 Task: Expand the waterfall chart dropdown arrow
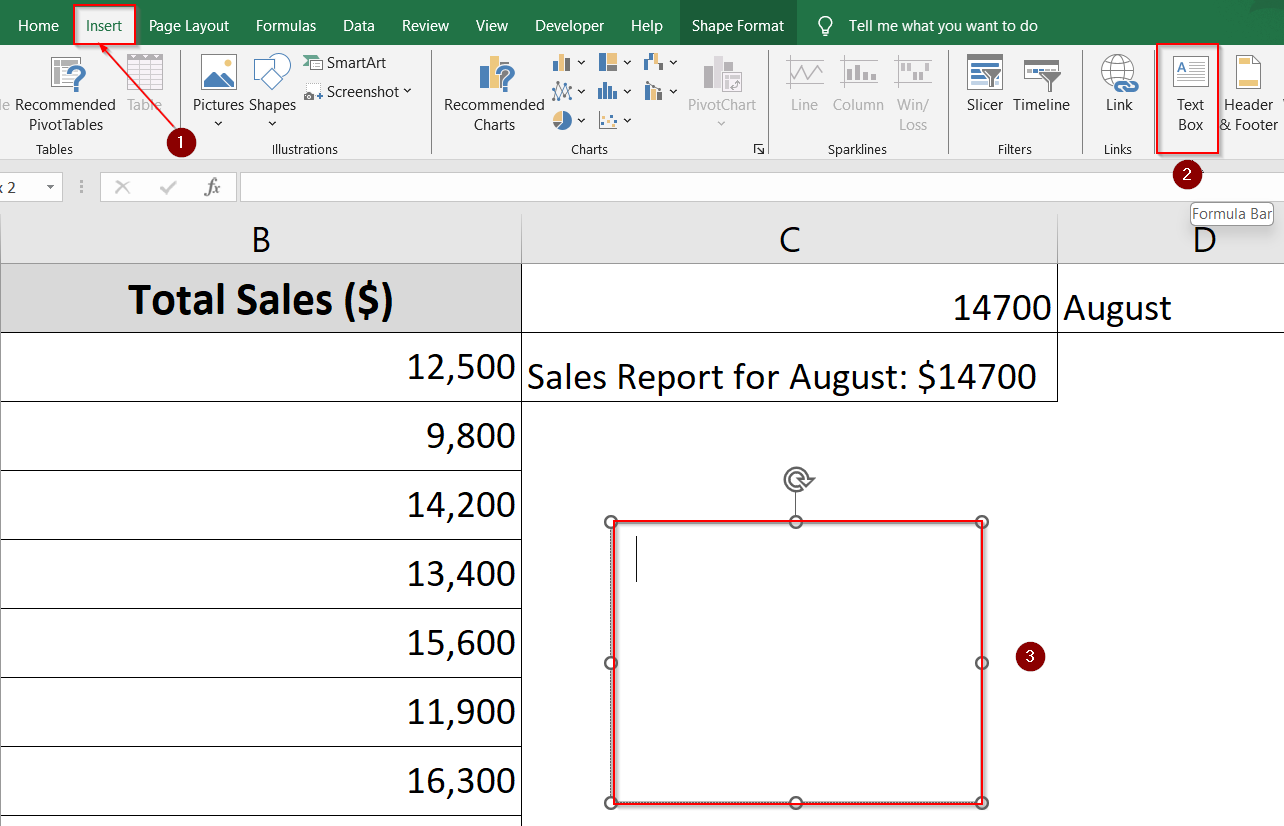[x=673, y=63]
